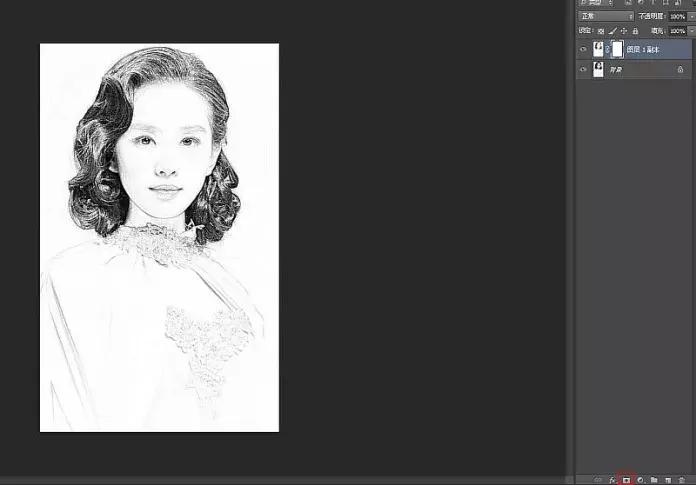Expand the Opacity slider arrow
The height and width of the screenshot is (485, 696).
click(691, 17)
